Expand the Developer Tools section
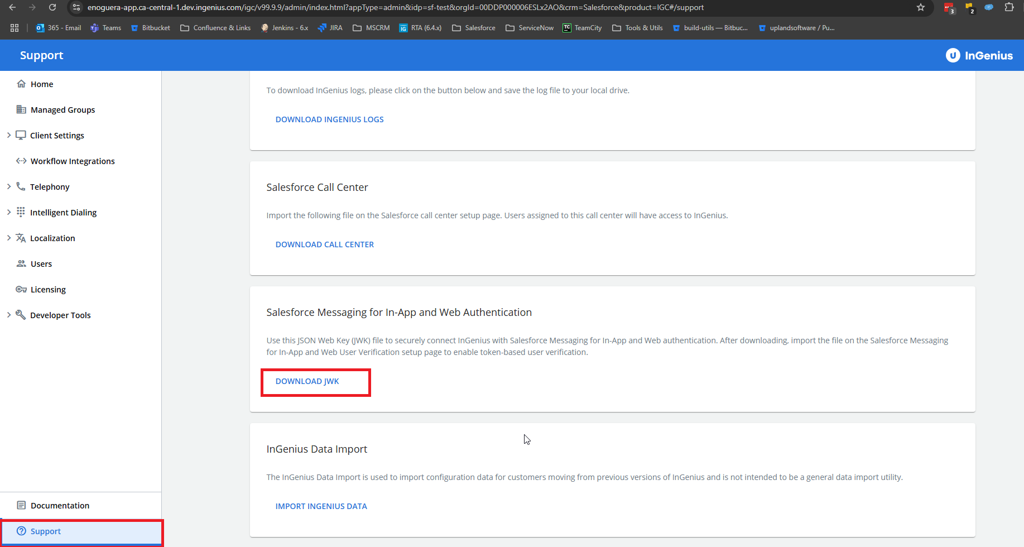This screenshot has height=547, width=1024. point(9,315)
